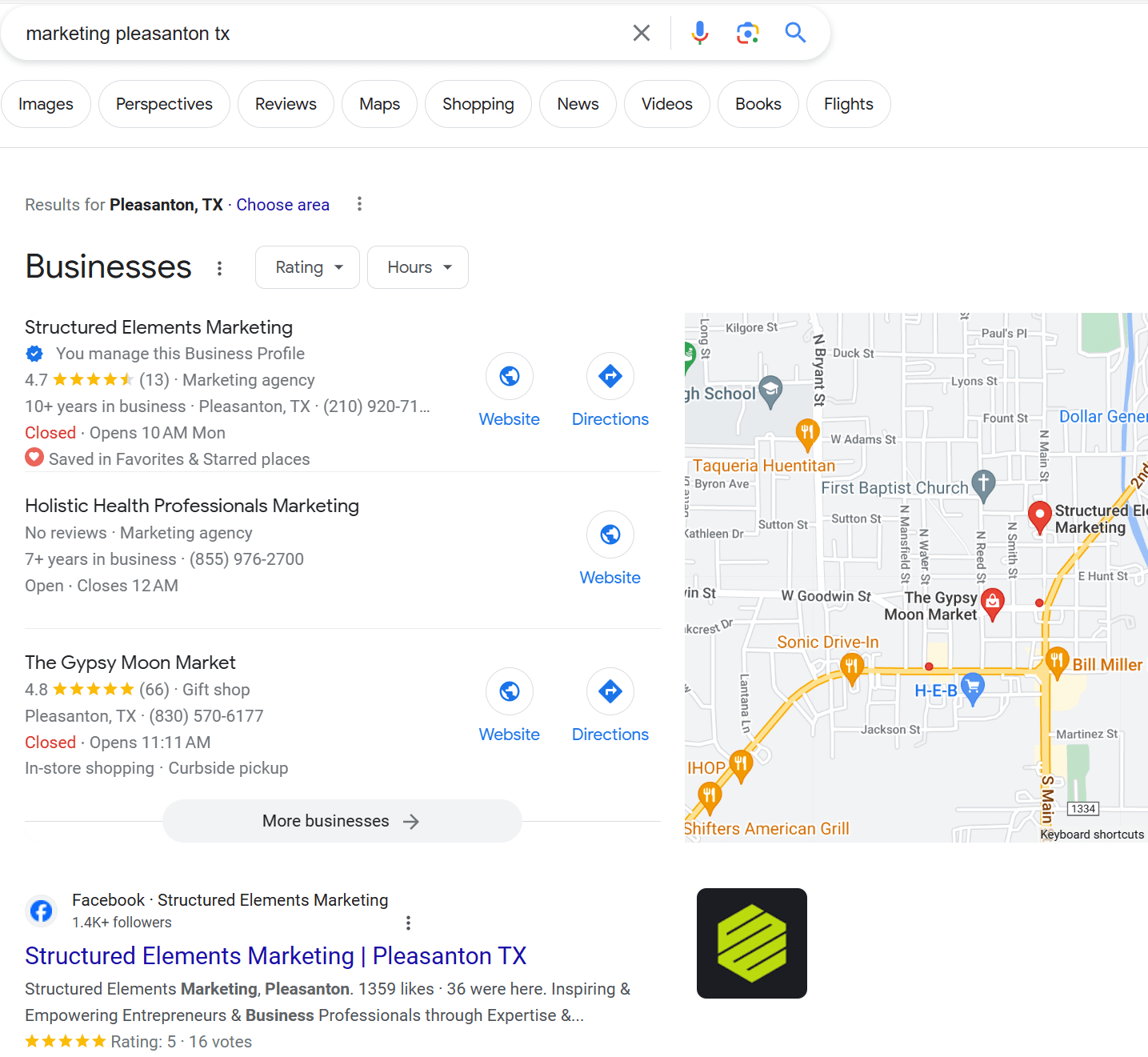Open Website icon for The Gypsy Moon Market
Image resolution: width=1148 pixels, height=1057 pixels.
coord(510,691)
